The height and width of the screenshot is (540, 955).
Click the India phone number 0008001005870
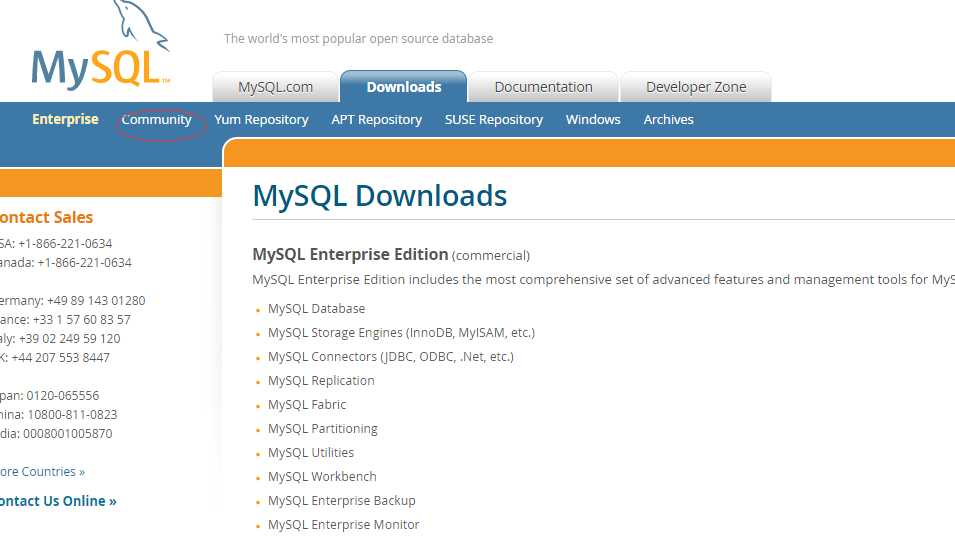pos(68,434)
